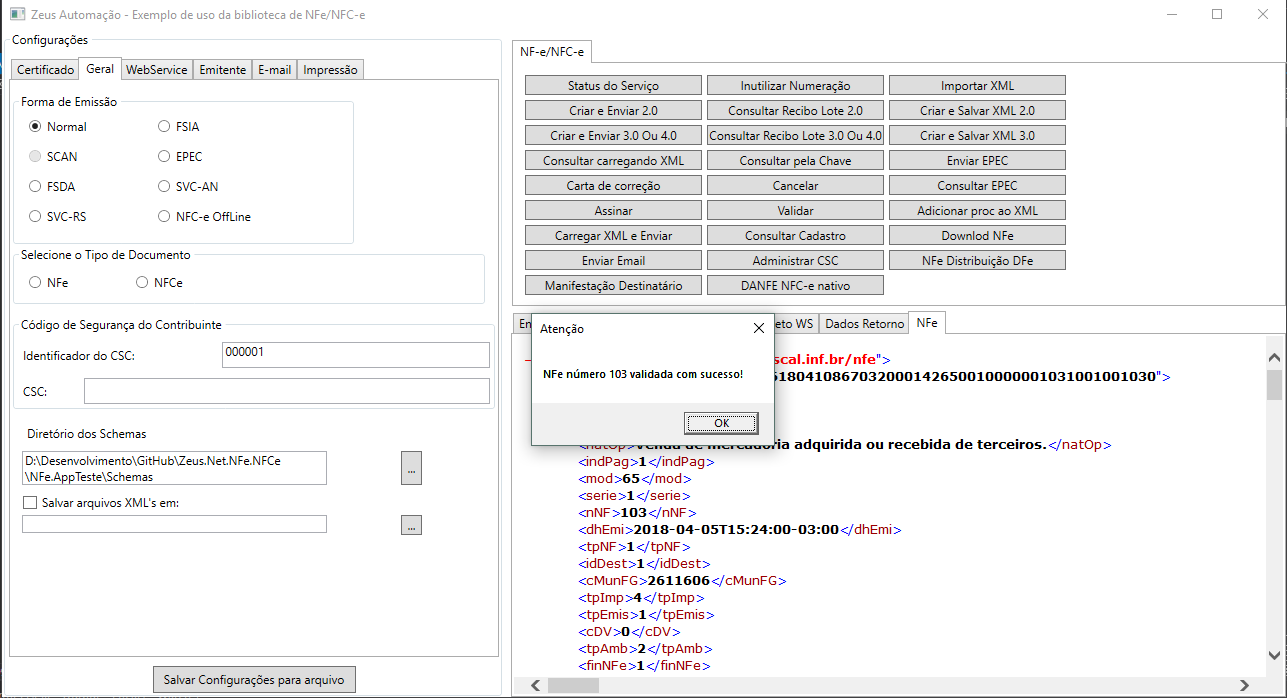Image resolution: width=1287 pixels, height=698 pixels.
Task: Click Manifestação Destinatário button
Action: pyautogui.click(x=613, y=286)
